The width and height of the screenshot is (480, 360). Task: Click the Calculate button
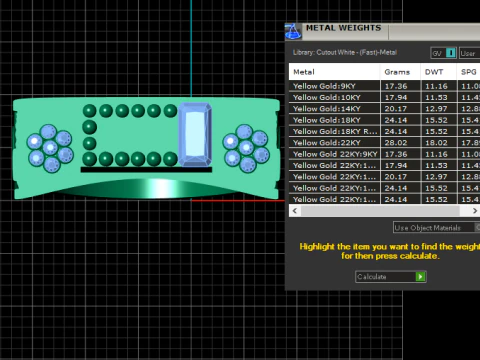[391, 277]
